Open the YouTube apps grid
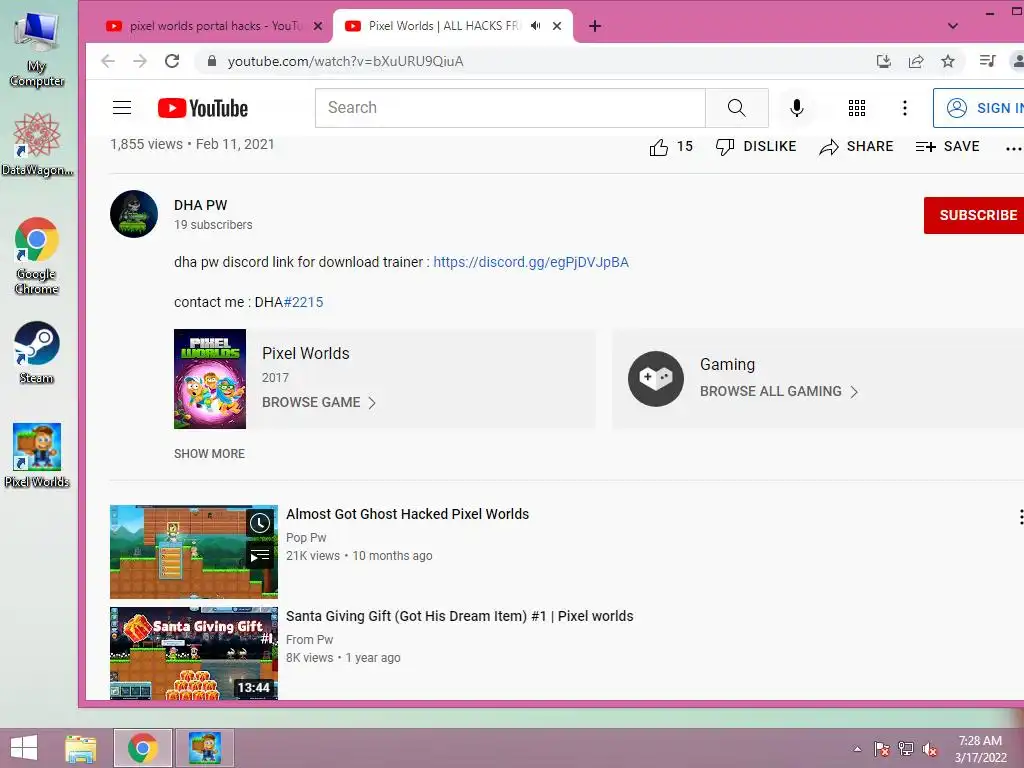This screenshot has width=1024, height=768. click(857, 108)
